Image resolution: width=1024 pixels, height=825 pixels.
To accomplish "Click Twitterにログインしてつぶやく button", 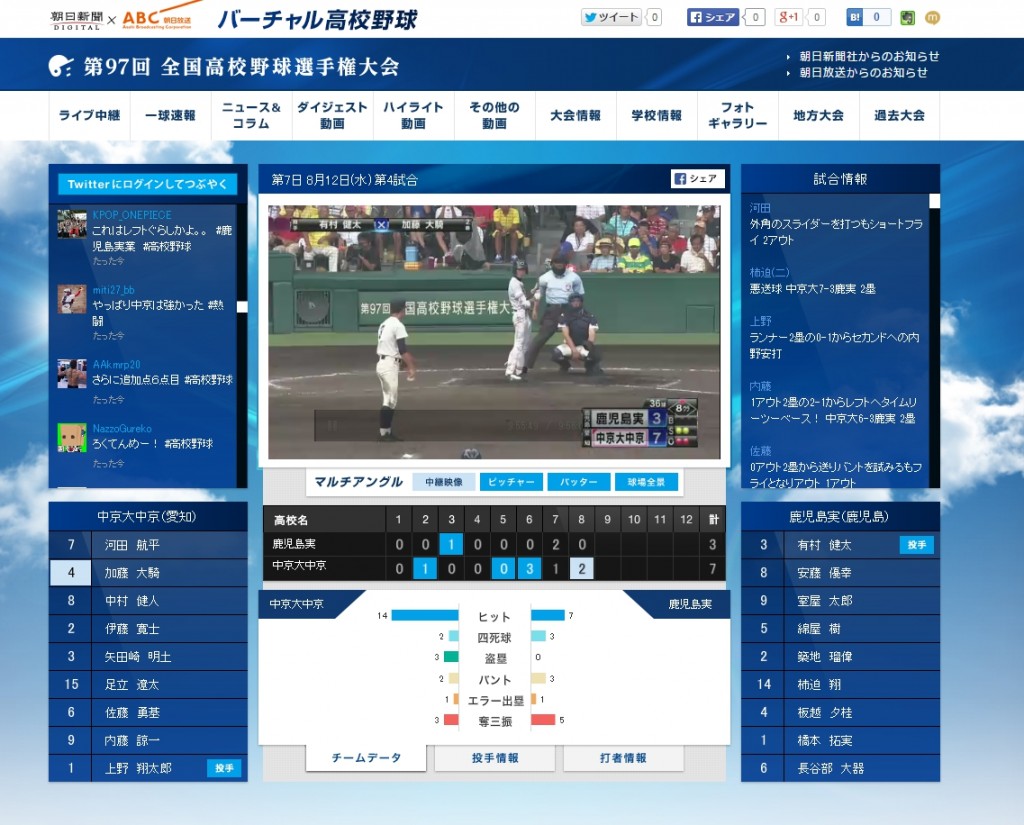I will 148,184.
